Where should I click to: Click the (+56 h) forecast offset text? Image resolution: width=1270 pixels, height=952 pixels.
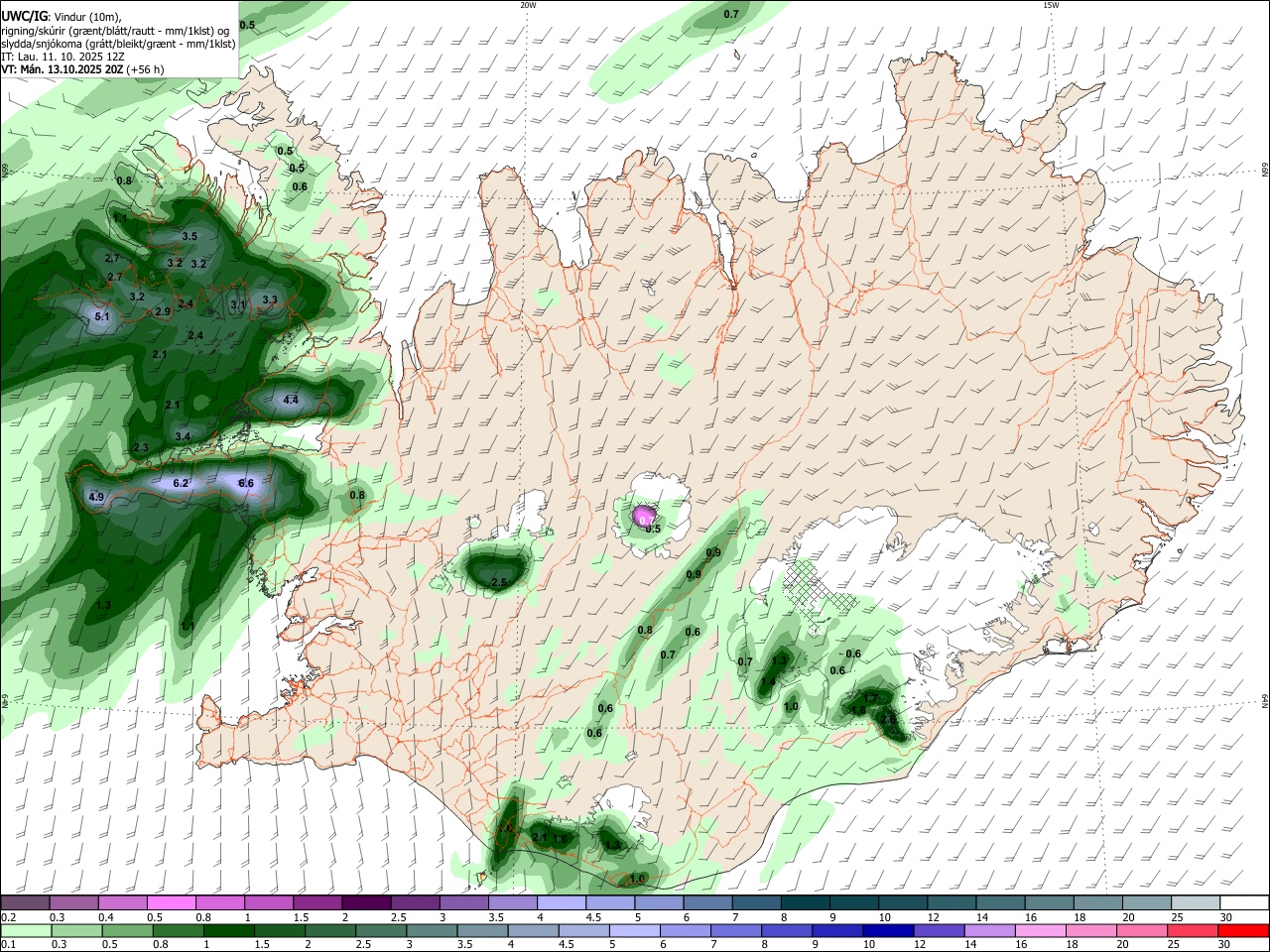(146, 69)
